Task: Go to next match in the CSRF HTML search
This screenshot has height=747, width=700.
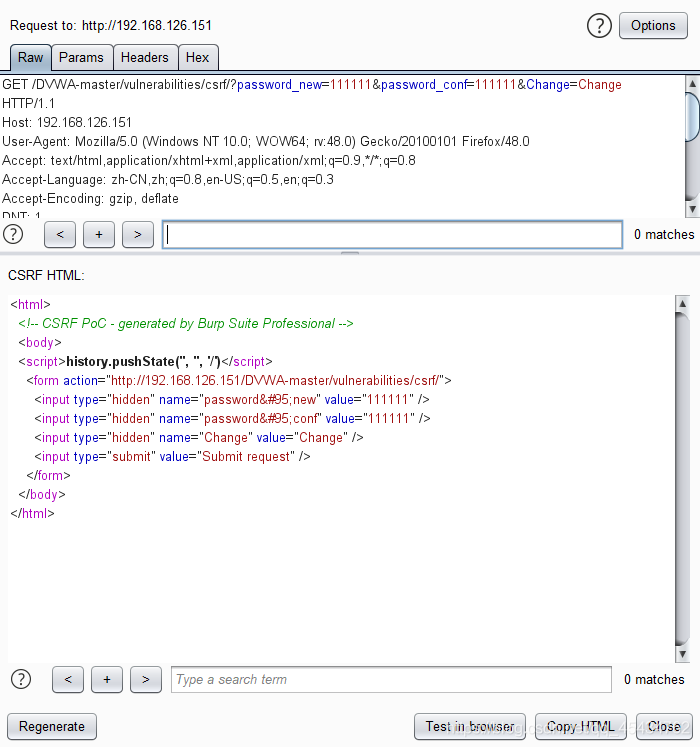Action: point(146,679)
